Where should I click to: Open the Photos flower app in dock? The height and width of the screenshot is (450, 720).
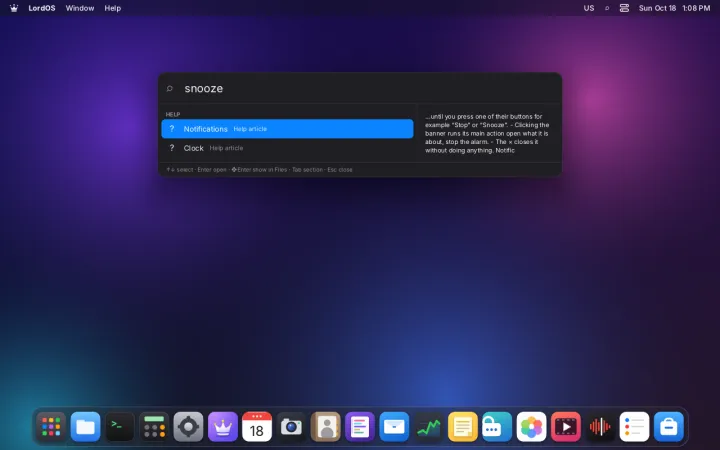[x=531, y=427]
